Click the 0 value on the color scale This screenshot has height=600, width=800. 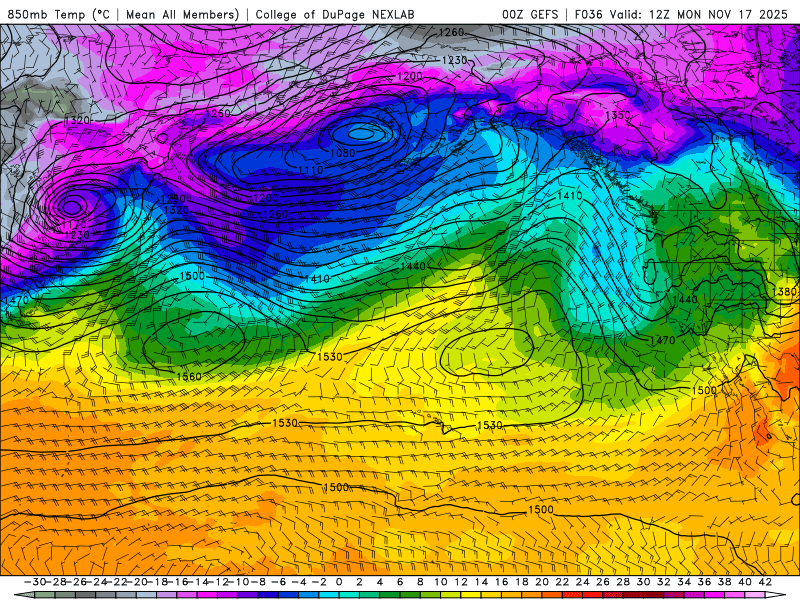click(x=339, y=582)
